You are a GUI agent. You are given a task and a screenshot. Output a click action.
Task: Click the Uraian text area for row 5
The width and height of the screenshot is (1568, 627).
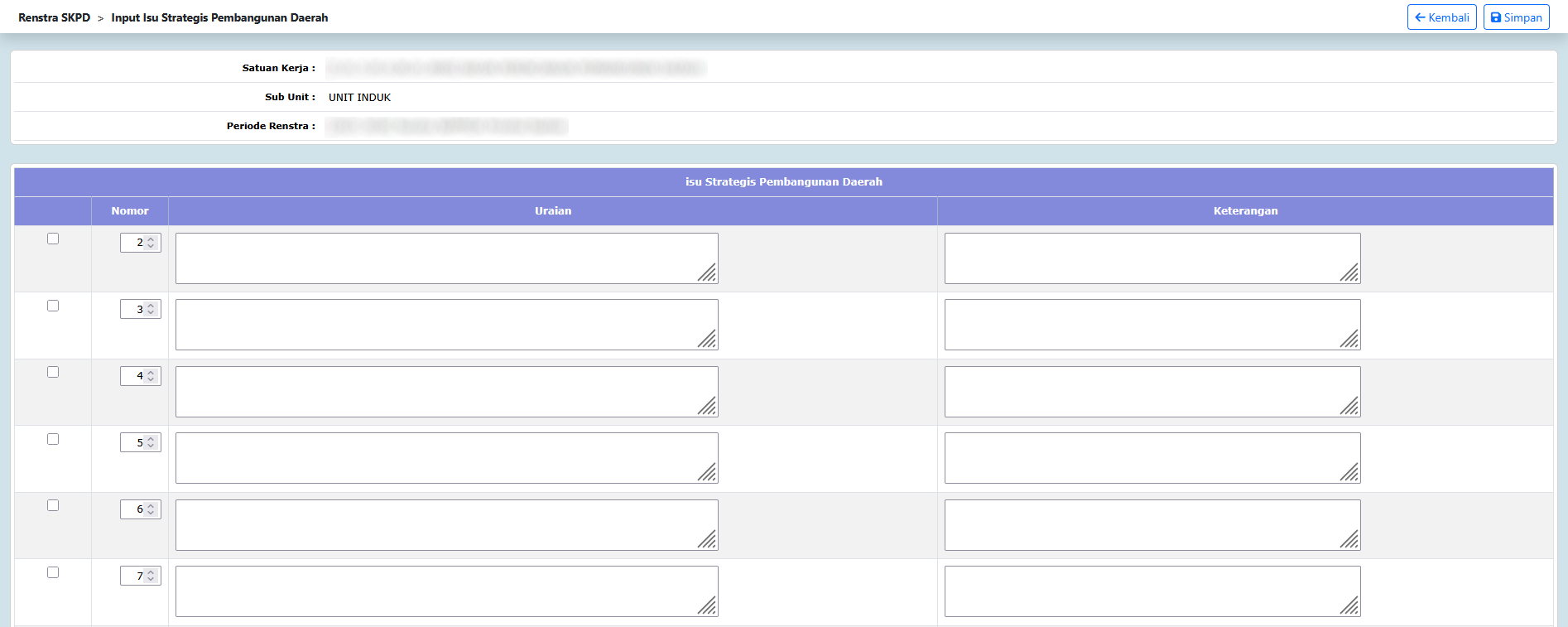[446, 458]
